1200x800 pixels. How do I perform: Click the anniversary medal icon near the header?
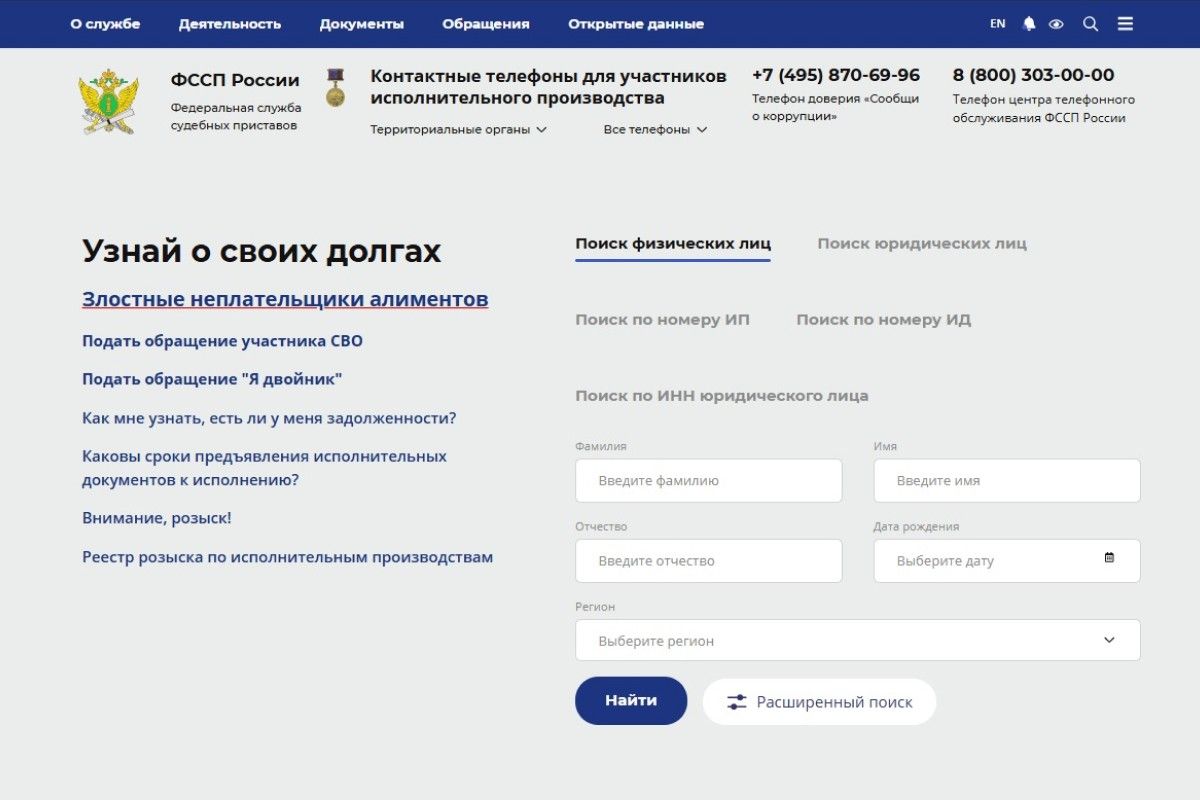[334, 90]
